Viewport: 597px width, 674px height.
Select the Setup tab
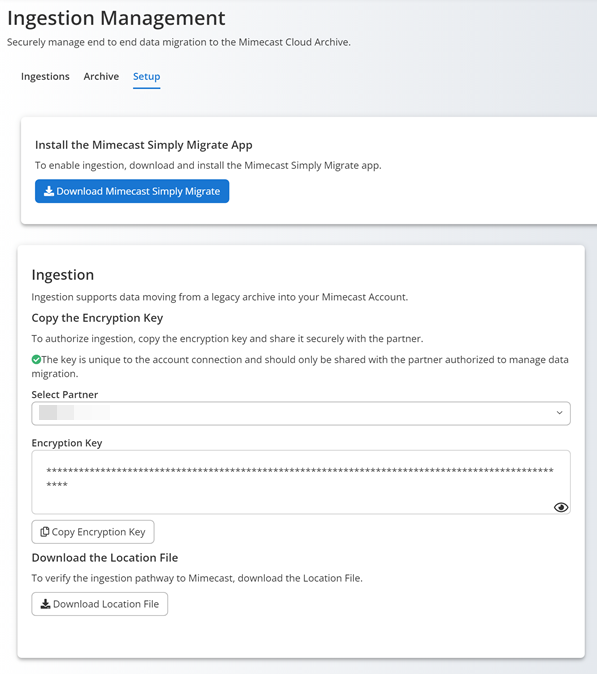pos(147,77)
